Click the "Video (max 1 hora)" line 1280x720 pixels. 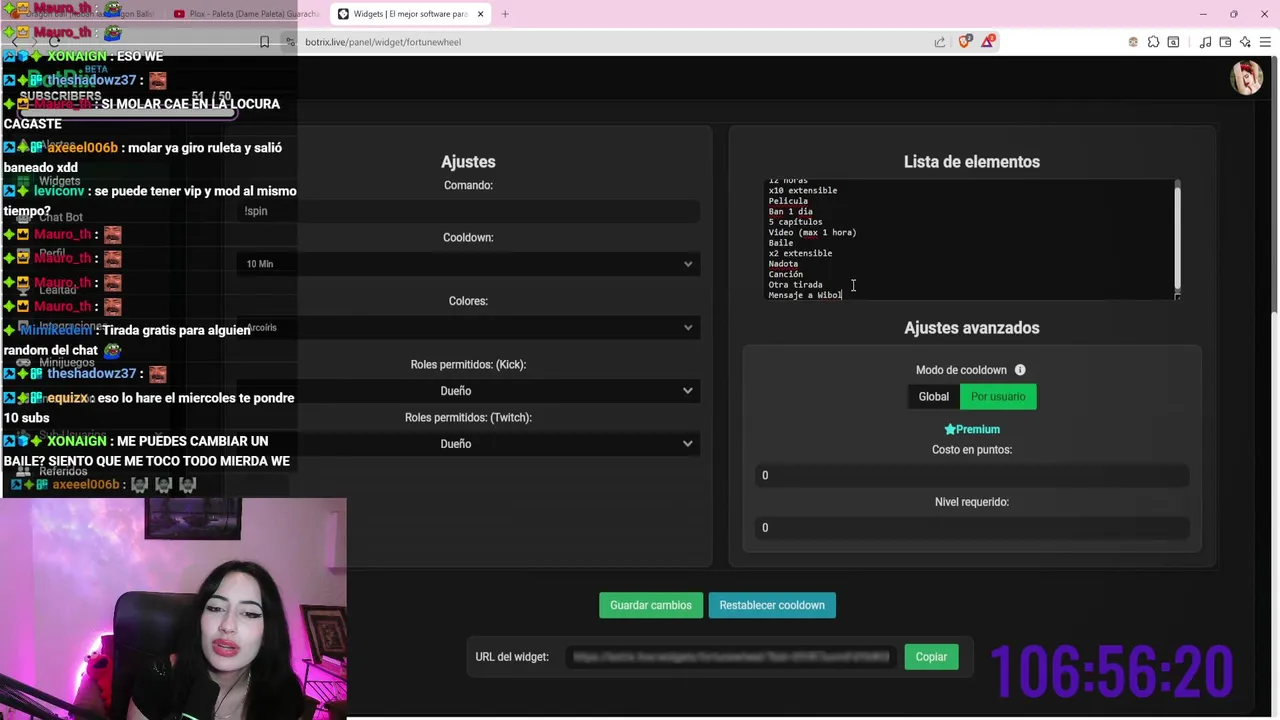coord(812,232)
